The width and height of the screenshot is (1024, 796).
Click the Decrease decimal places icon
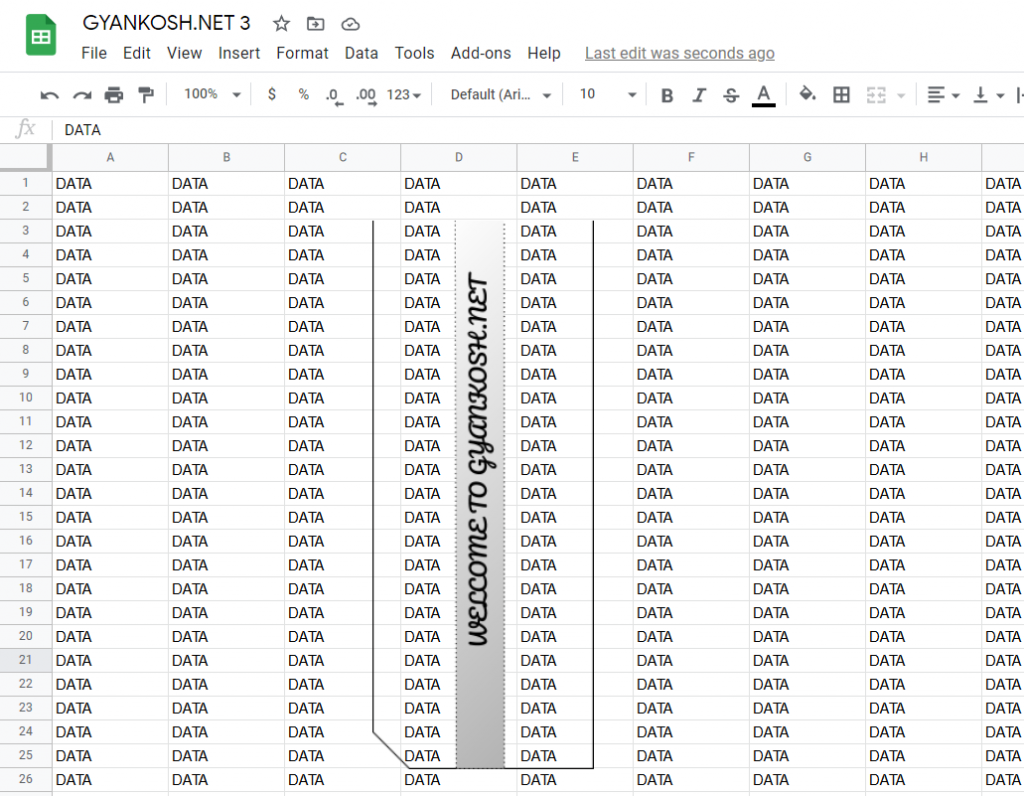coord(333,94)
